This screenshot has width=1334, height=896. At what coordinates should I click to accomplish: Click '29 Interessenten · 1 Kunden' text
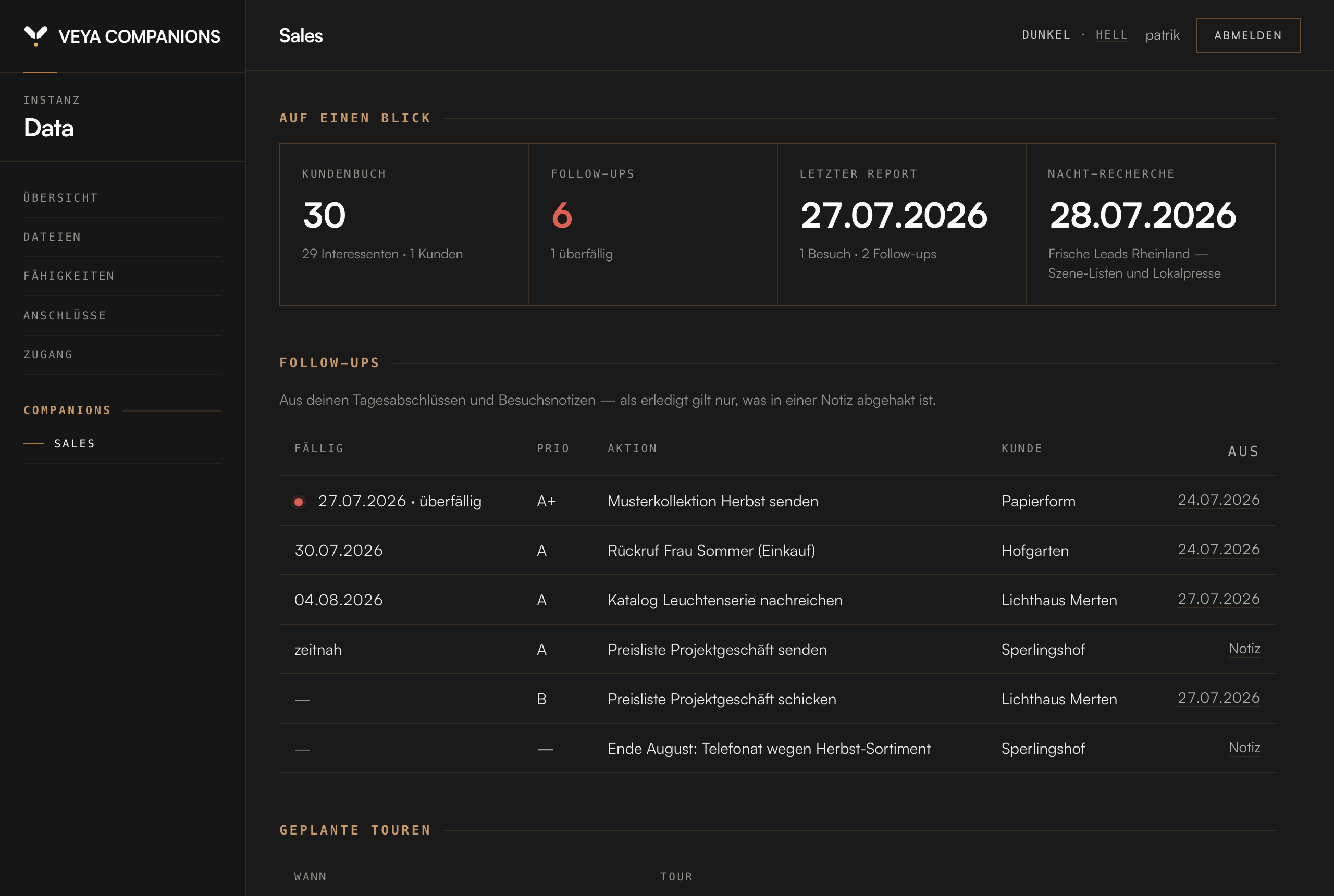click(382, 254)
